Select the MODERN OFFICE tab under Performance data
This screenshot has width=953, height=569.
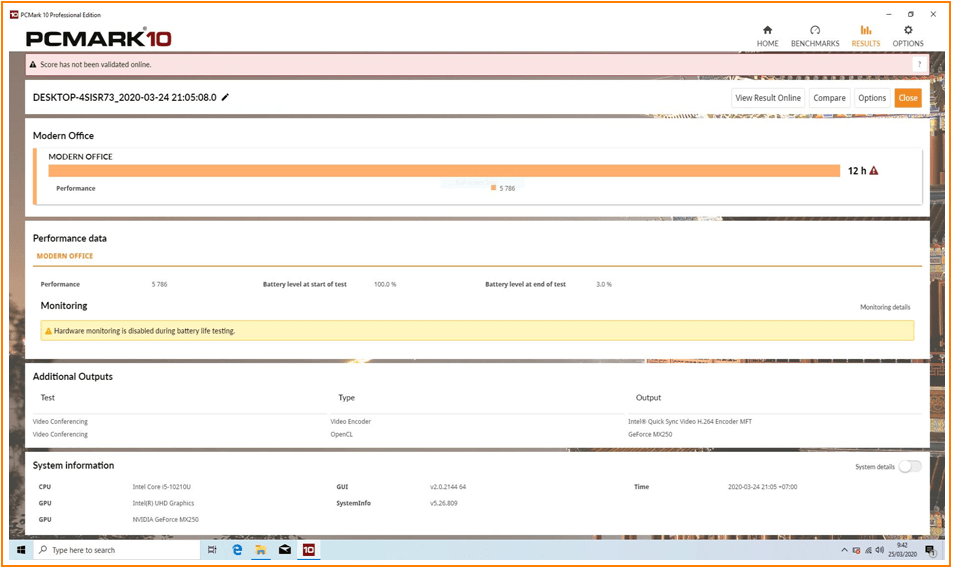[x=65, y=256]
